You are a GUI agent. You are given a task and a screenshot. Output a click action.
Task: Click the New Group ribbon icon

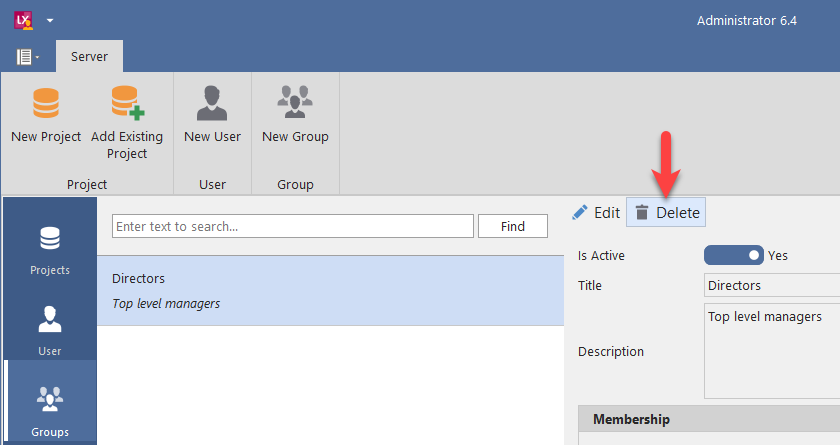tap(295, 104)
